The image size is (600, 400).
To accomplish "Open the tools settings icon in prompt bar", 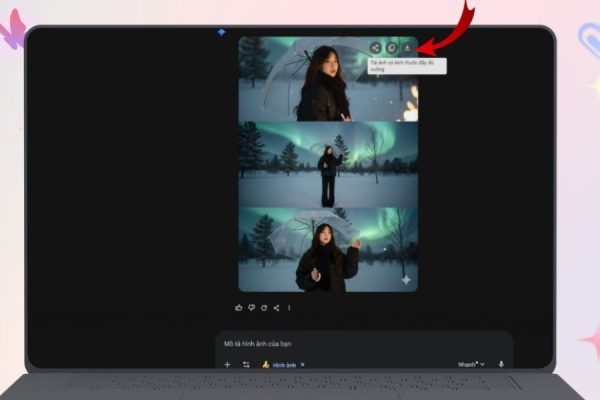I will tap(246, 365).
